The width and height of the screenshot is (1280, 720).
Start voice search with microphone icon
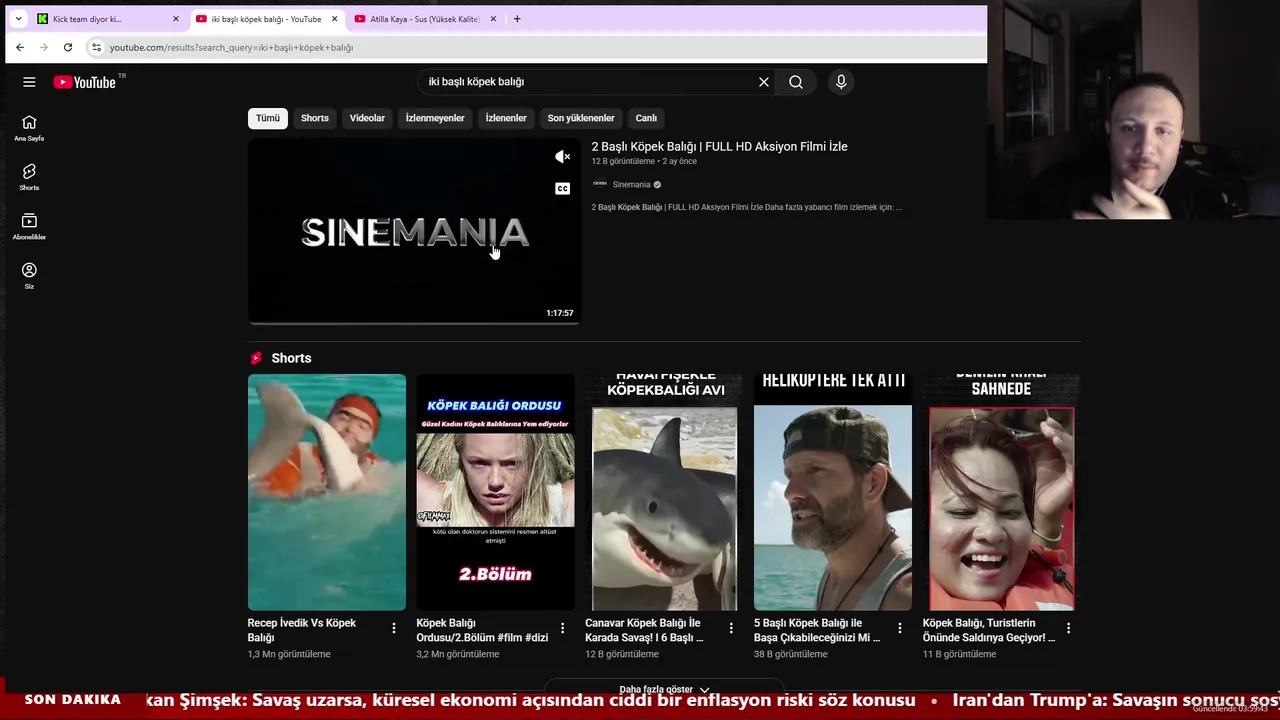841,82
